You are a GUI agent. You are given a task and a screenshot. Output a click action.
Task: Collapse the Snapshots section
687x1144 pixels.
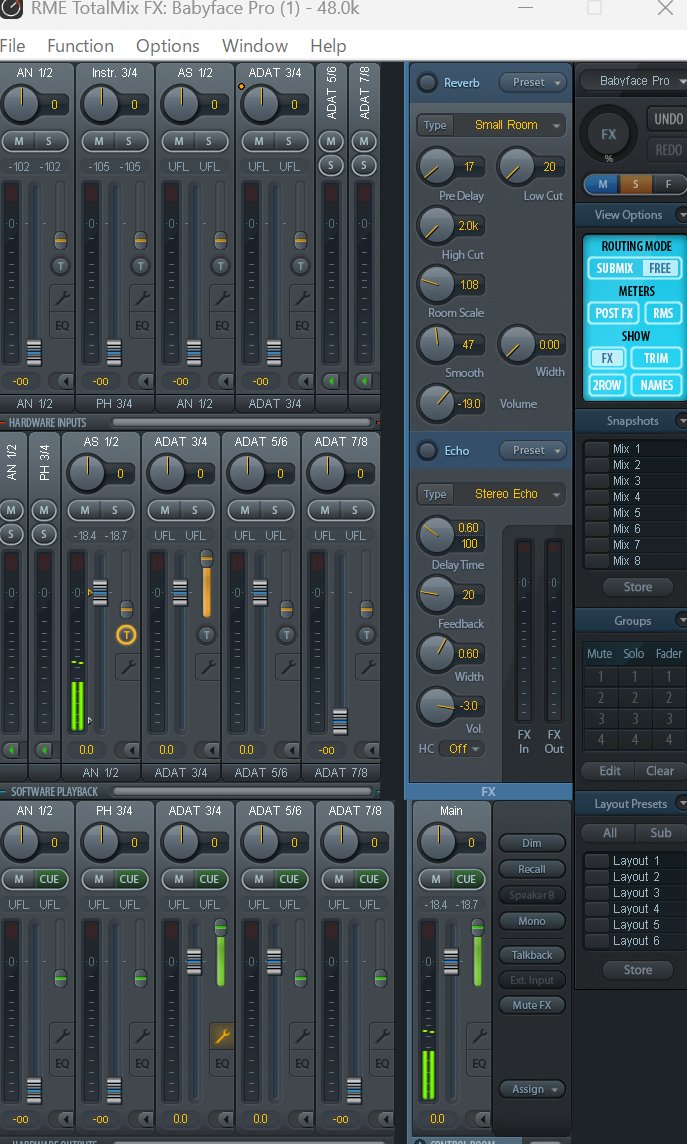682,421
